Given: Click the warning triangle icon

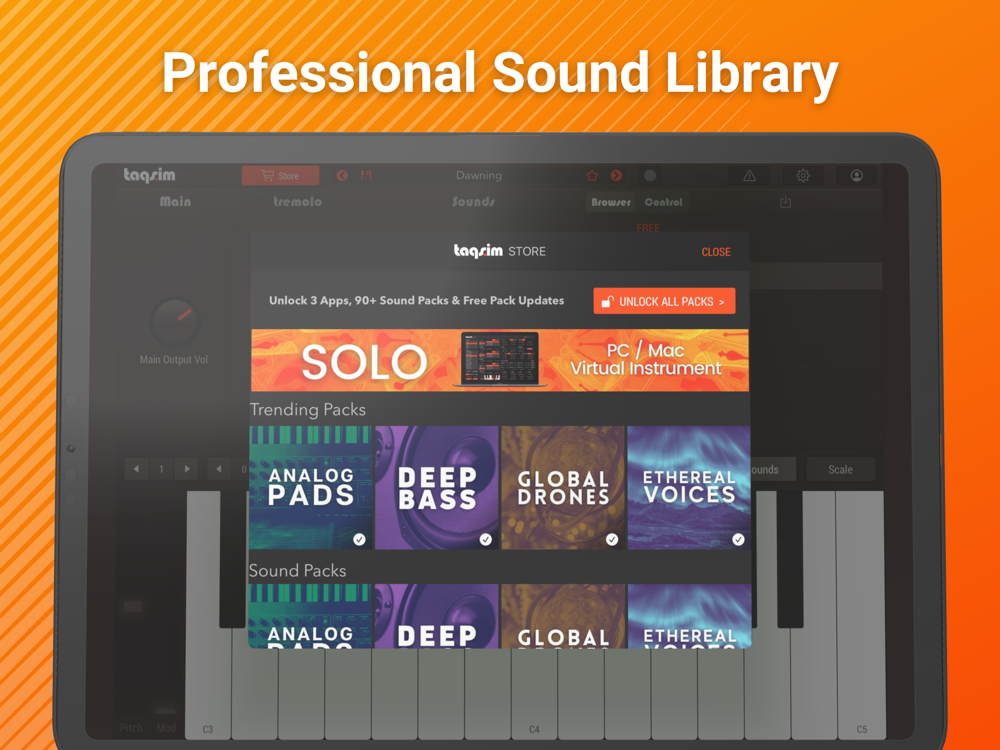Looking at the screenshot, I should [749, 175].
